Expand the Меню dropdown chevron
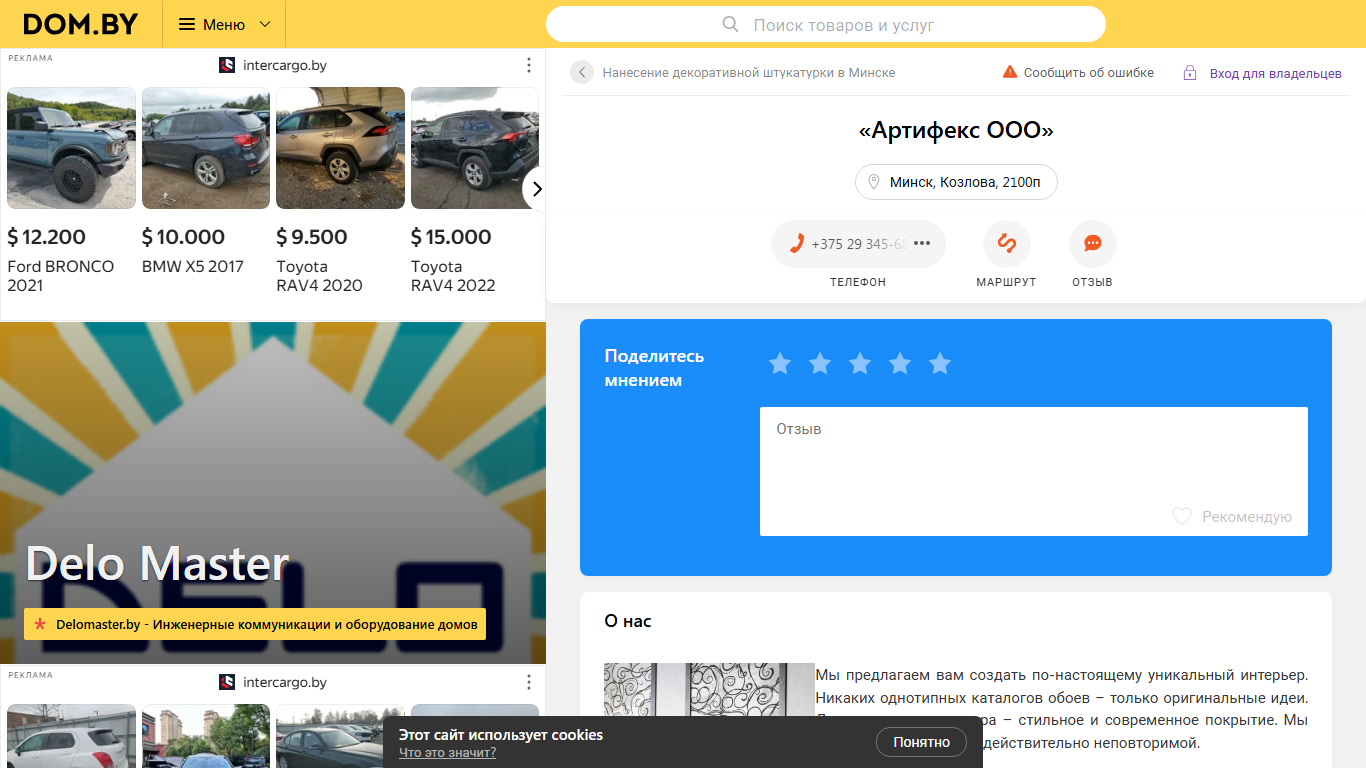The width and height of the screenshot is (1366, 768). [x=265, y=24]
